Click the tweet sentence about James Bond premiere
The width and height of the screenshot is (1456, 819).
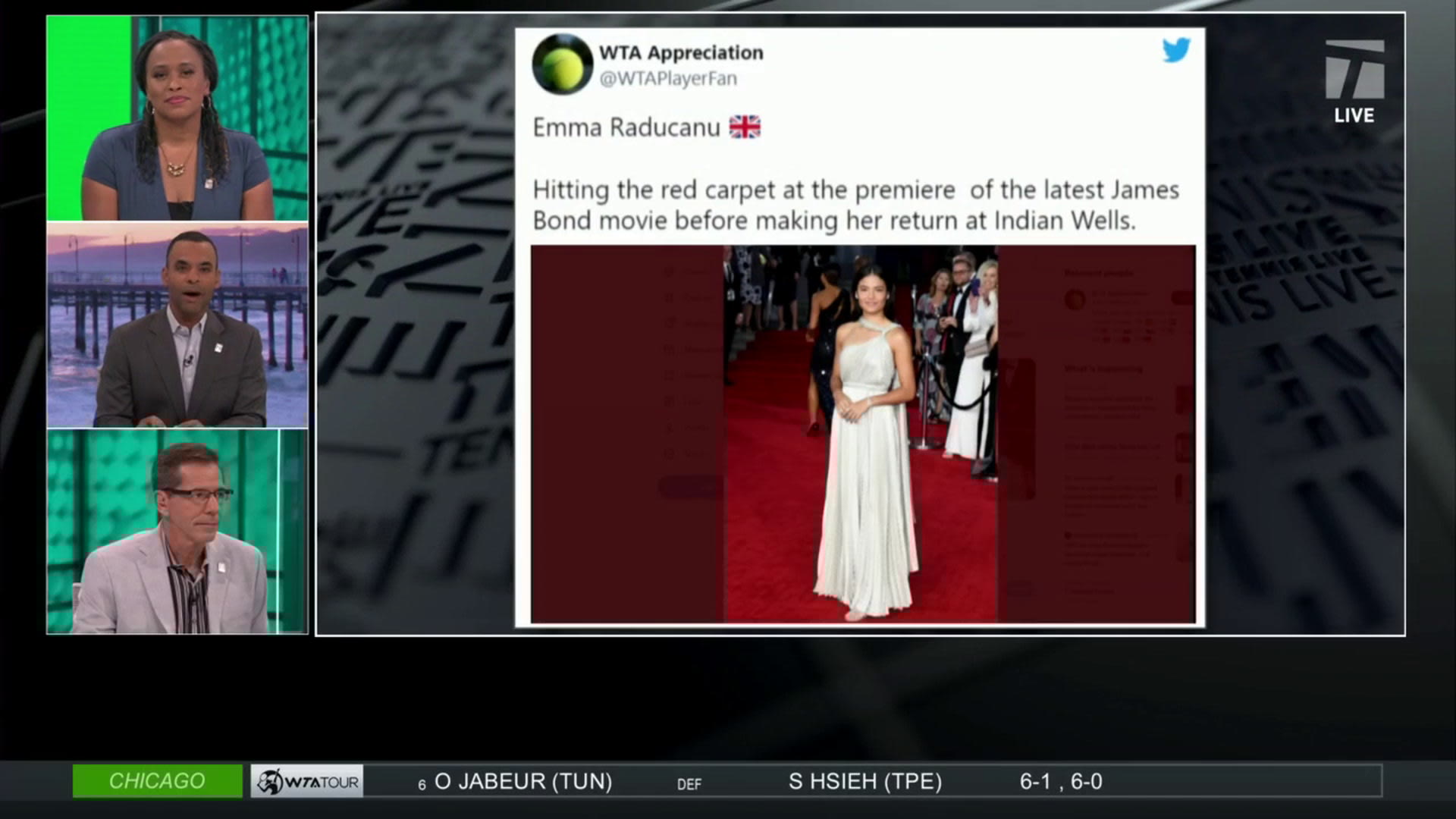856,205
